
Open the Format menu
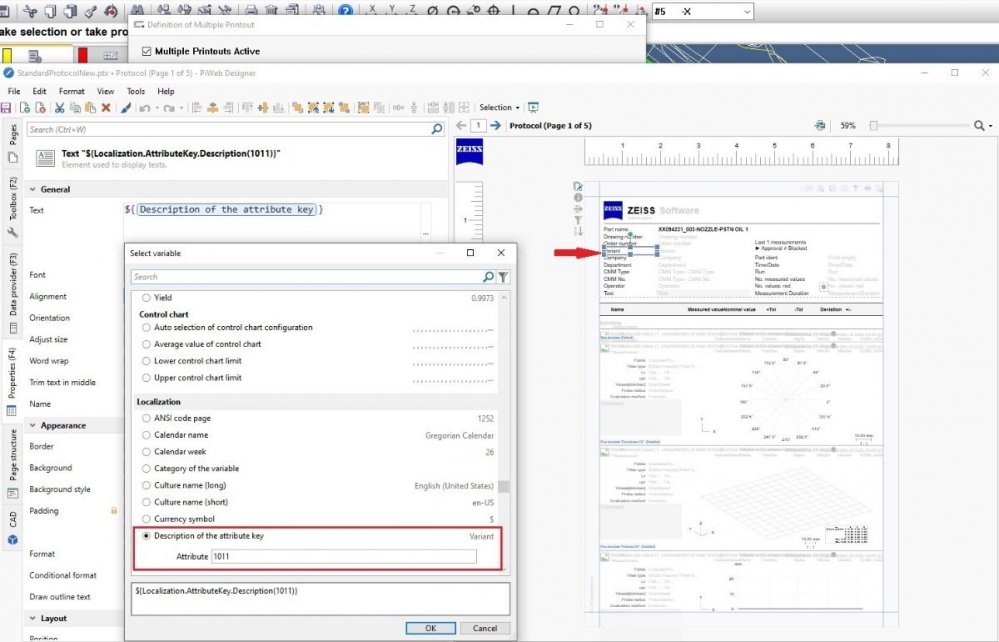pyautogui.click(x=71, y=91)
